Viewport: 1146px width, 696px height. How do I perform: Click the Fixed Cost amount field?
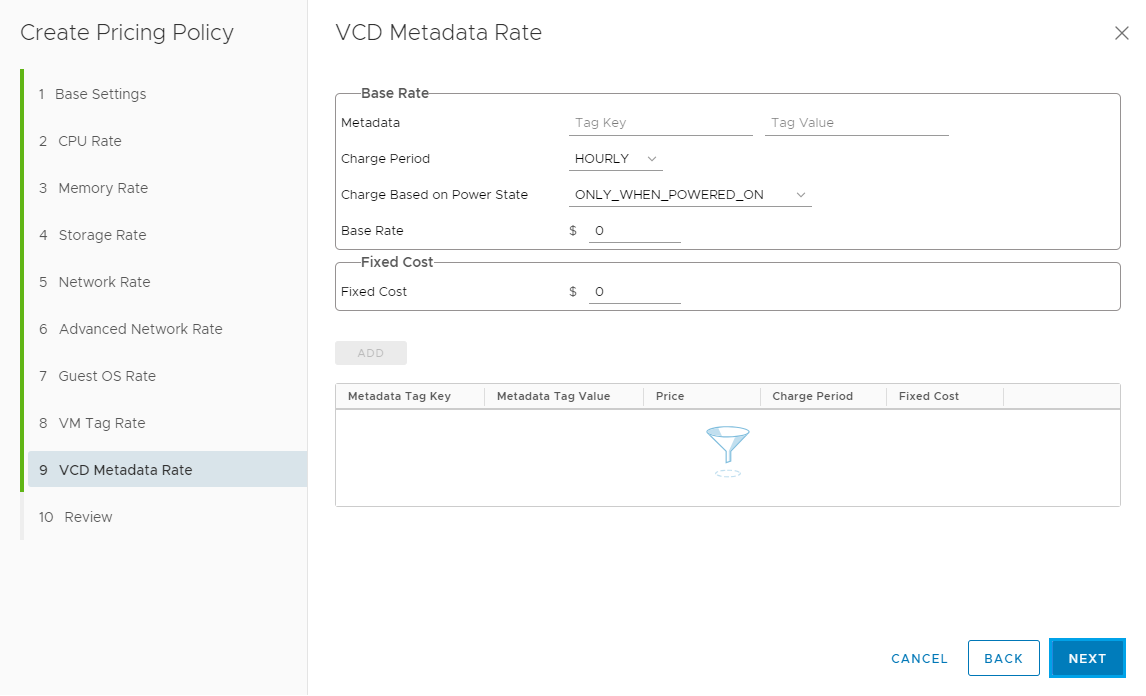pyautogui.click(x=634, y=292)
